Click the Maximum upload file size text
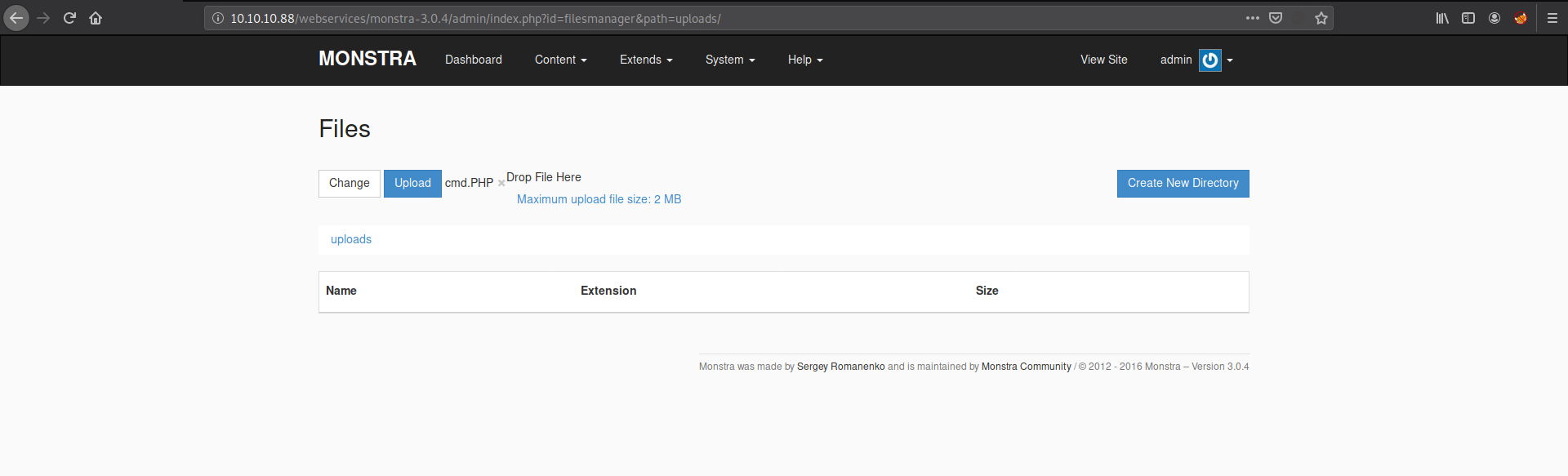The image size is (1568, 476). (599, 199)
